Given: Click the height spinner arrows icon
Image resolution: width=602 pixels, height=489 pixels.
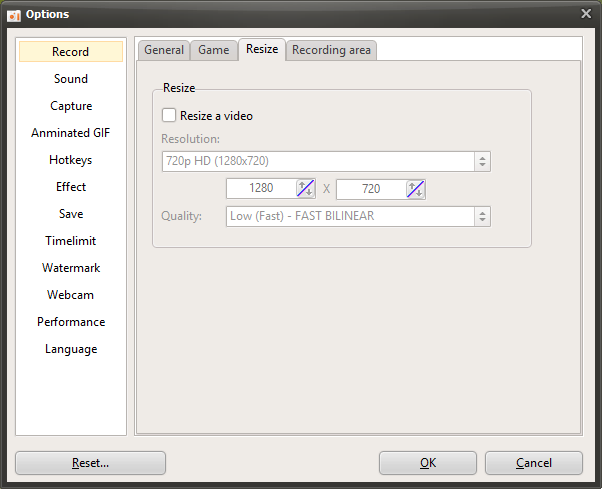Looking at the screenshot, I should (x=416, y=189).
